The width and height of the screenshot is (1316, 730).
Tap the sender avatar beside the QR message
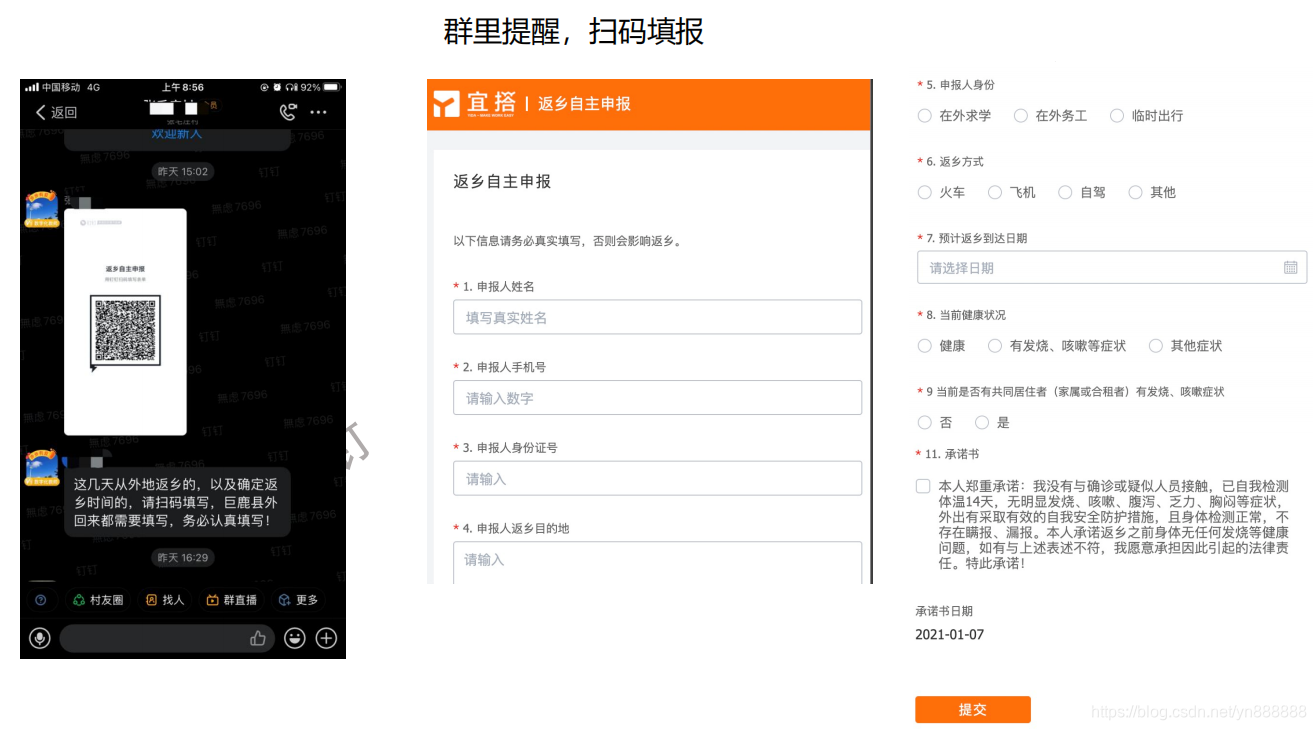[x=41, y=209]
